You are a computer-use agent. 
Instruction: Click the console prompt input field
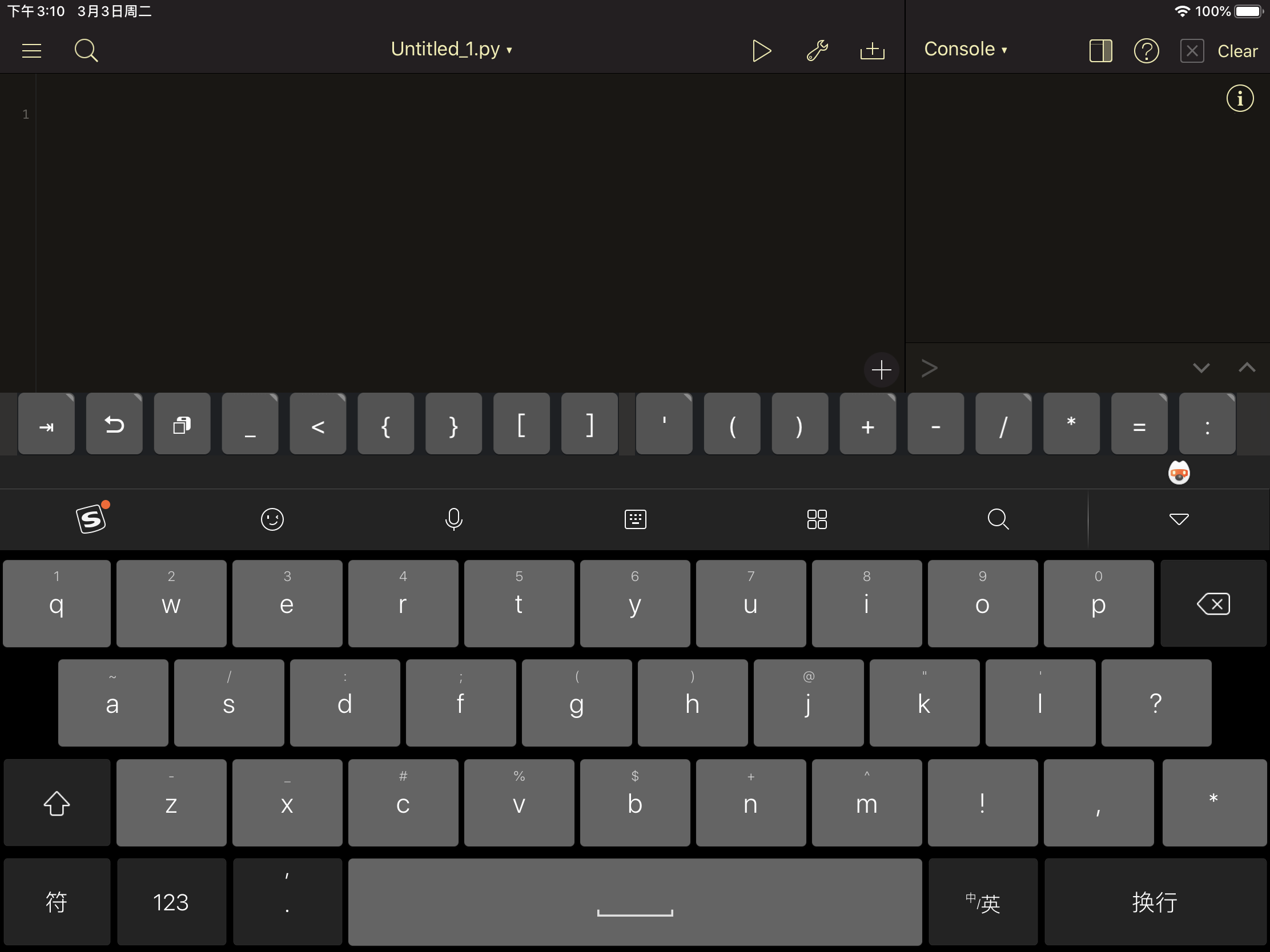[1056, 368]
